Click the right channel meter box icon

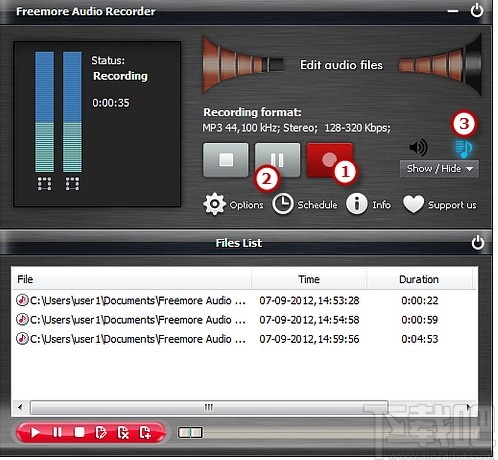(x=72, y=183)
